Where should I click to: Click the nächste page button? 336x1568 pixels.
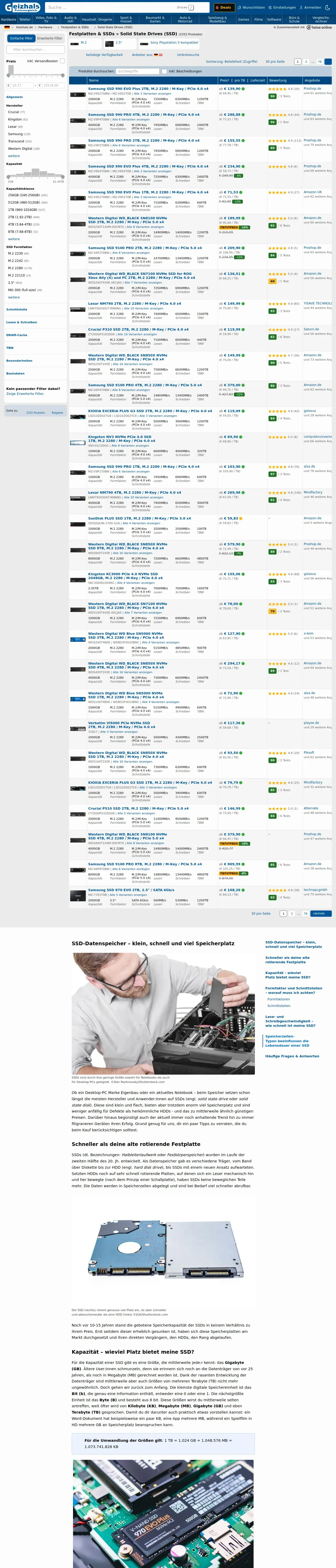(321, 914)
